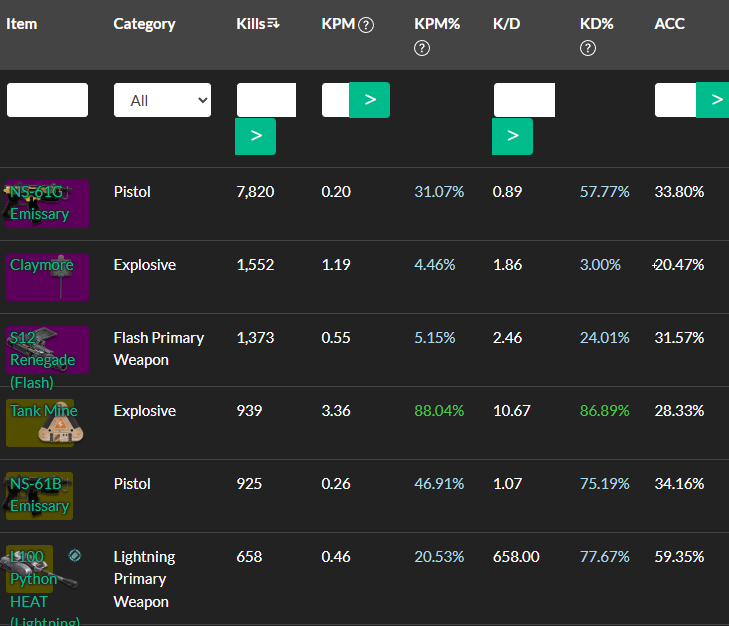
Task: Select the 86.89% KD percentile value
Action: [x=604, y=411]
